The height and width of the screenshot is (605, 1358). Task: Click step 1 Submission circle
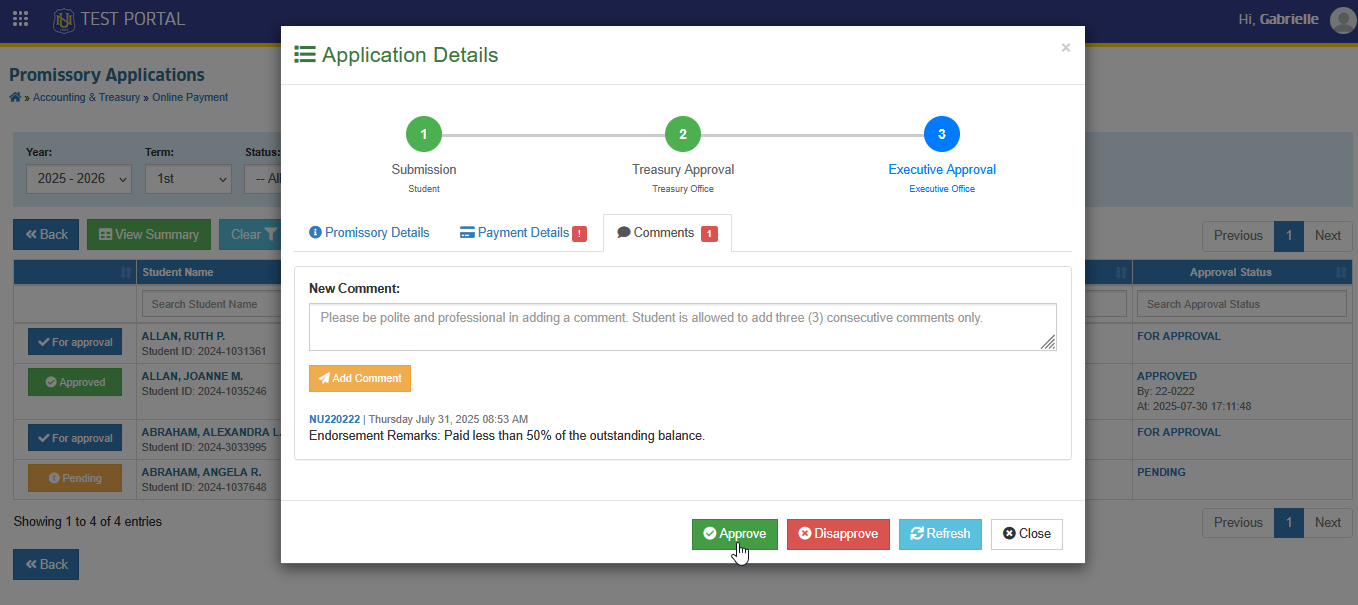(x=424, y=134)
